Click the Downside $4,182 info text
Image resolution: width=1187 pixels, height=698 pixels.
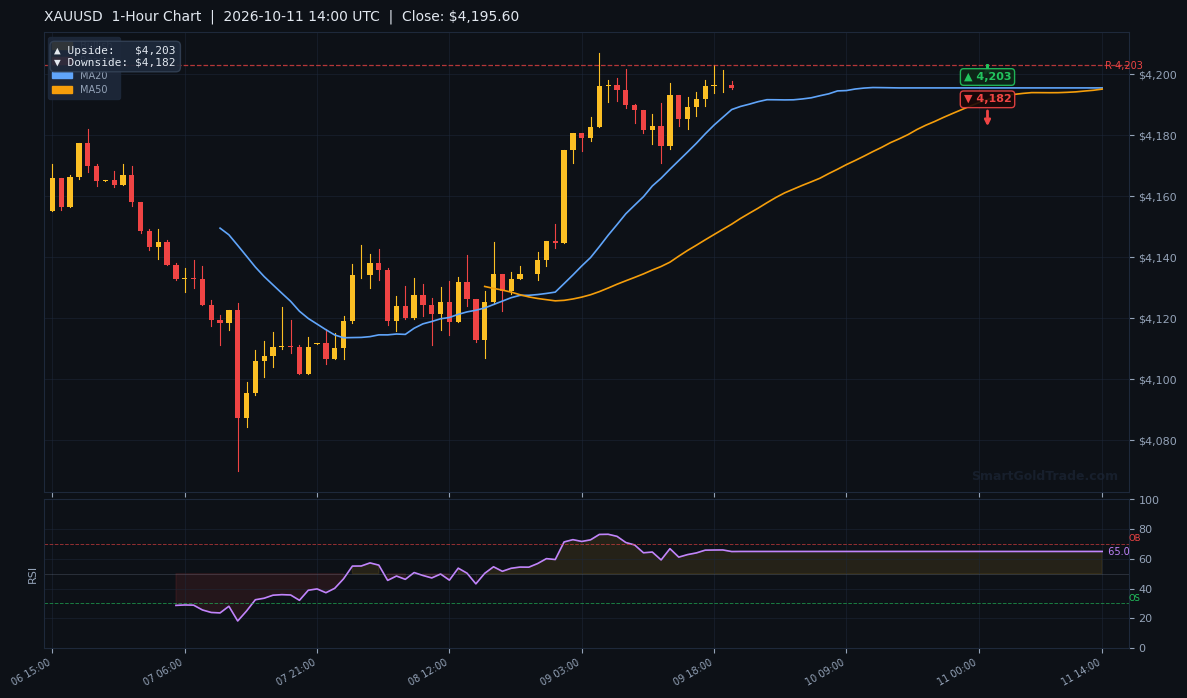[x=114, y=62]
